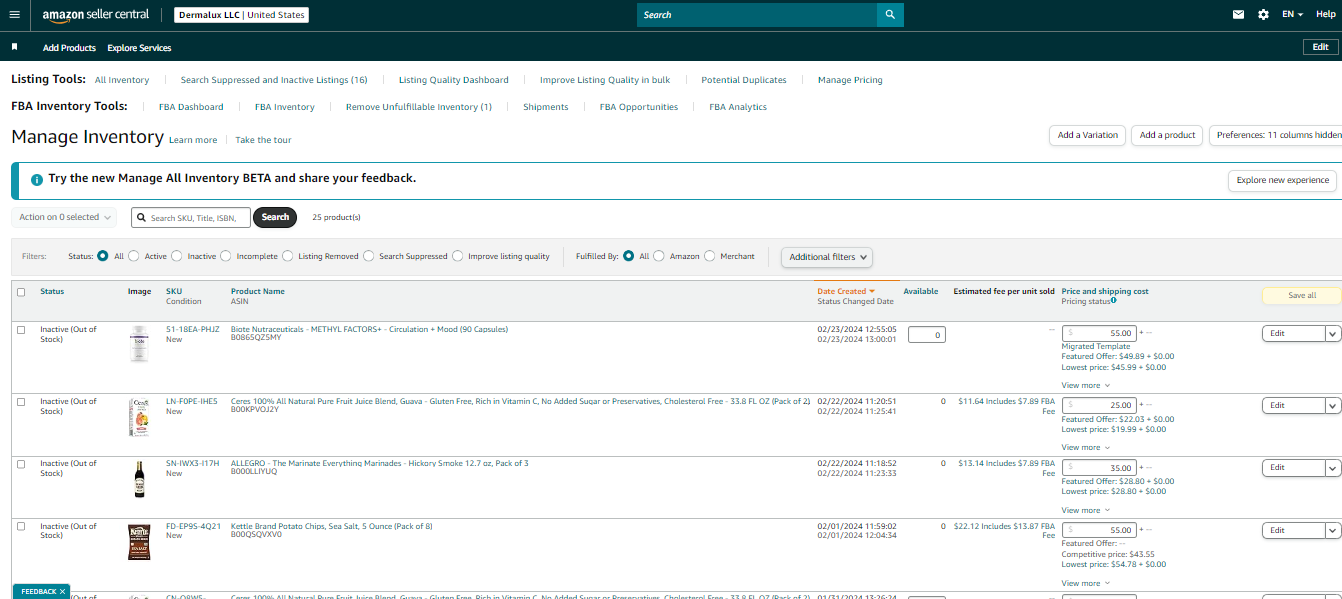
Task: Open the Manage Pricing tab
Action: 850,80
